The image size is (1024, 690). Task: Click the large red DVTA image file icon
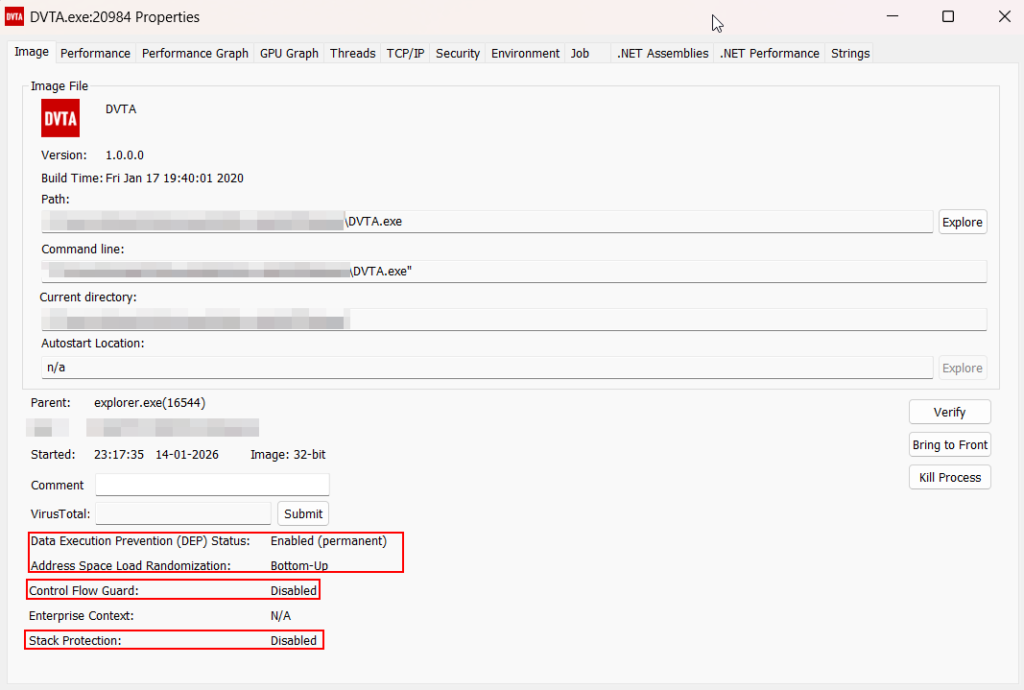60,118
